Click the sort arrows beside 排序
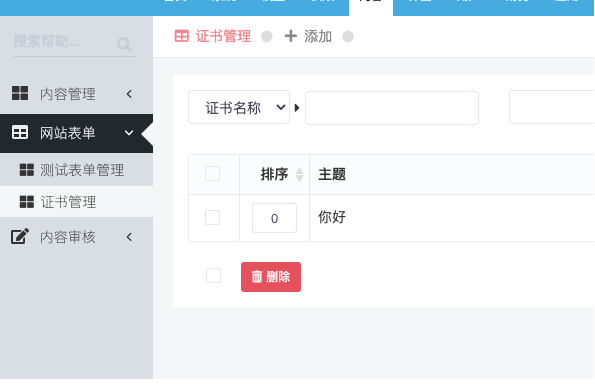 click(299, 174)
